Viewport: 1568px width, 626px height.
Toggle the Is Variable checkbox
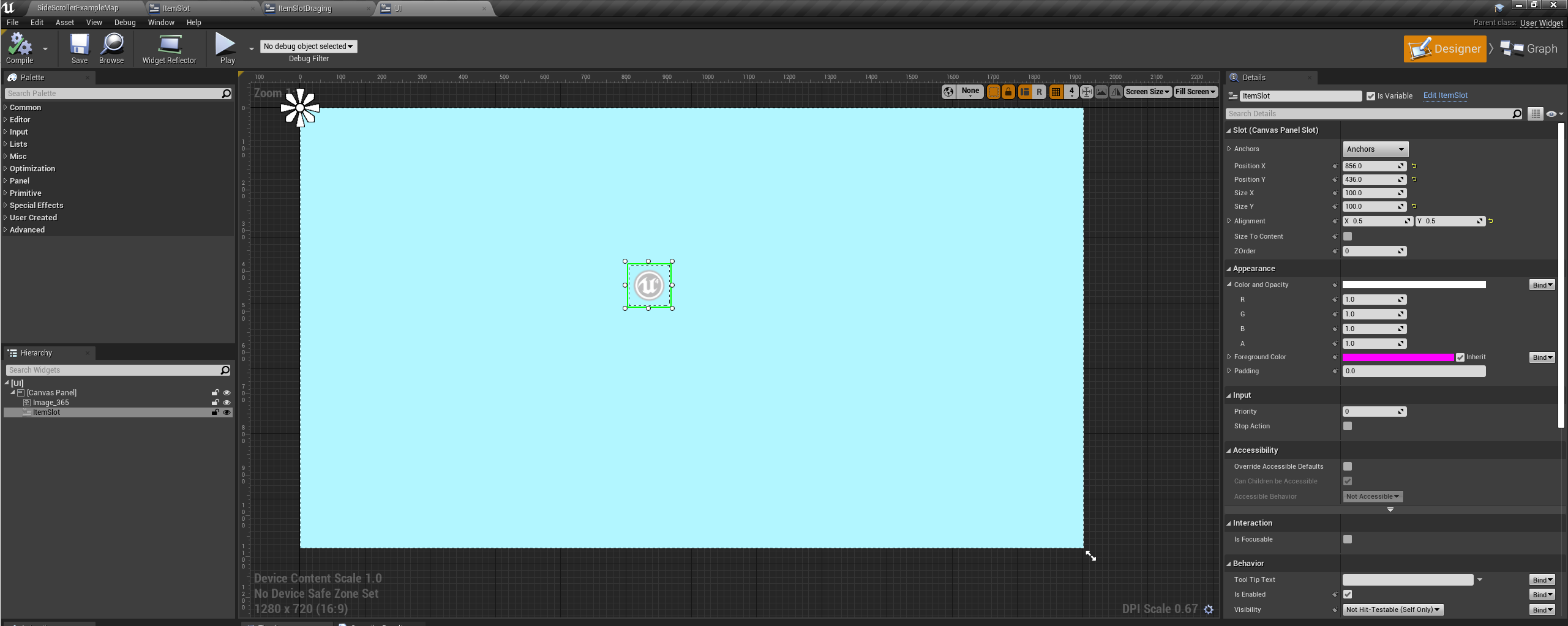tap(1371, 96)
